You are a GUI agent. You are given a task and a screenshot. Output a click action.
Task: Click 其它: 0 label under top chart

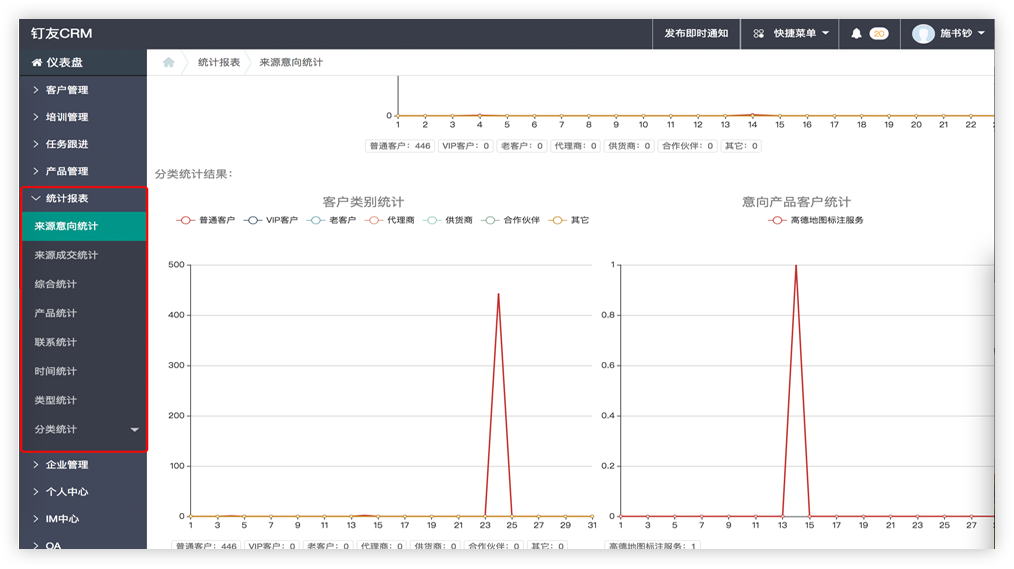[741, 146]
